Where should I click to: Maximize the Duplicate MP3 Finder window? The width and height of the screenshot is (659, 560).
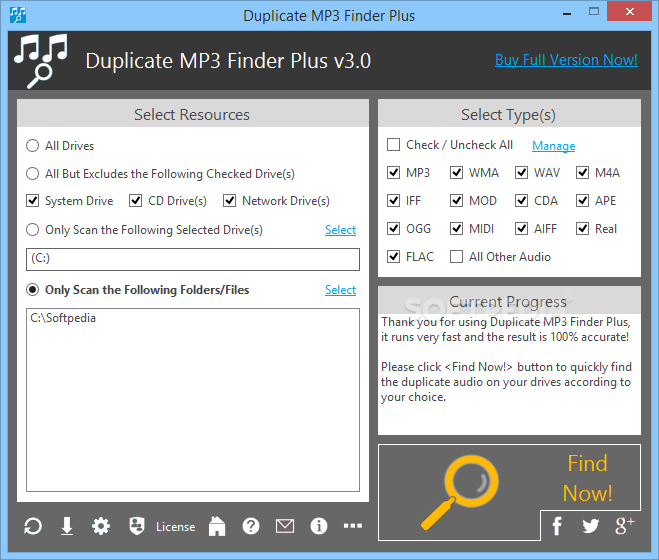(x=594, y=12)
